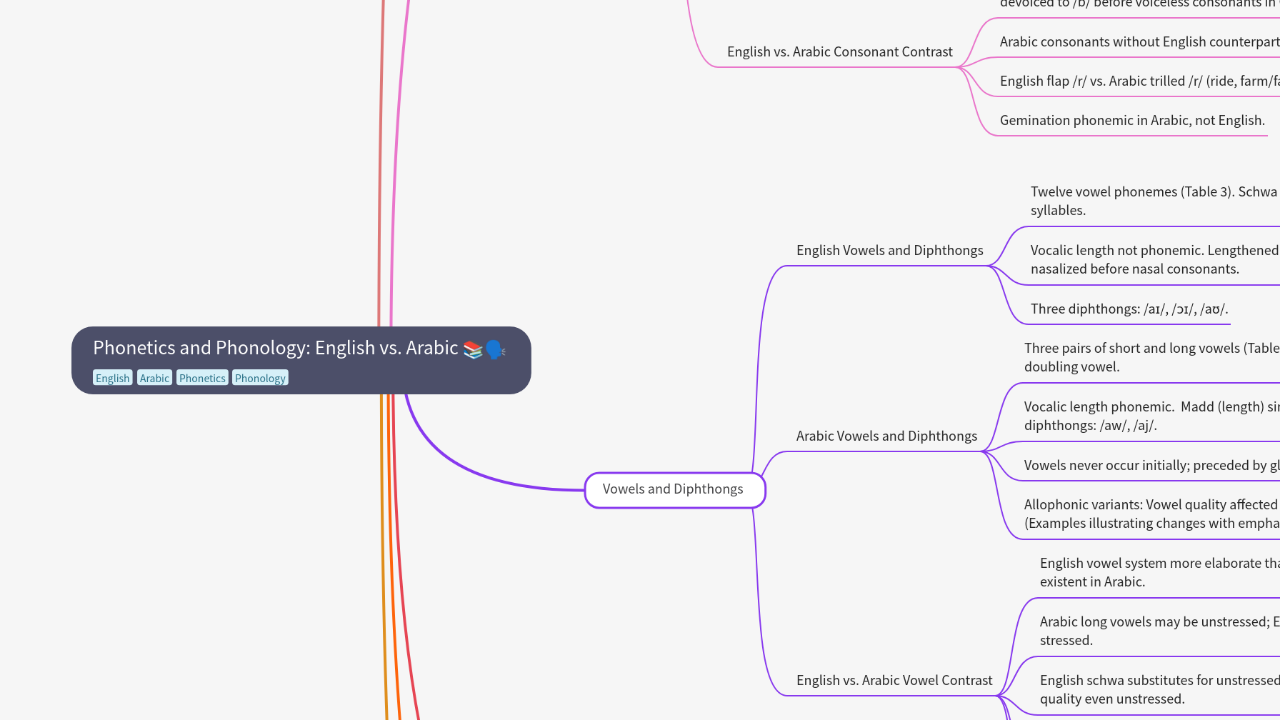Select 'English schwa substitutes' leaf node
Screen dimensions: 1280x720
pyautogui.click(x=1158, y=689)
